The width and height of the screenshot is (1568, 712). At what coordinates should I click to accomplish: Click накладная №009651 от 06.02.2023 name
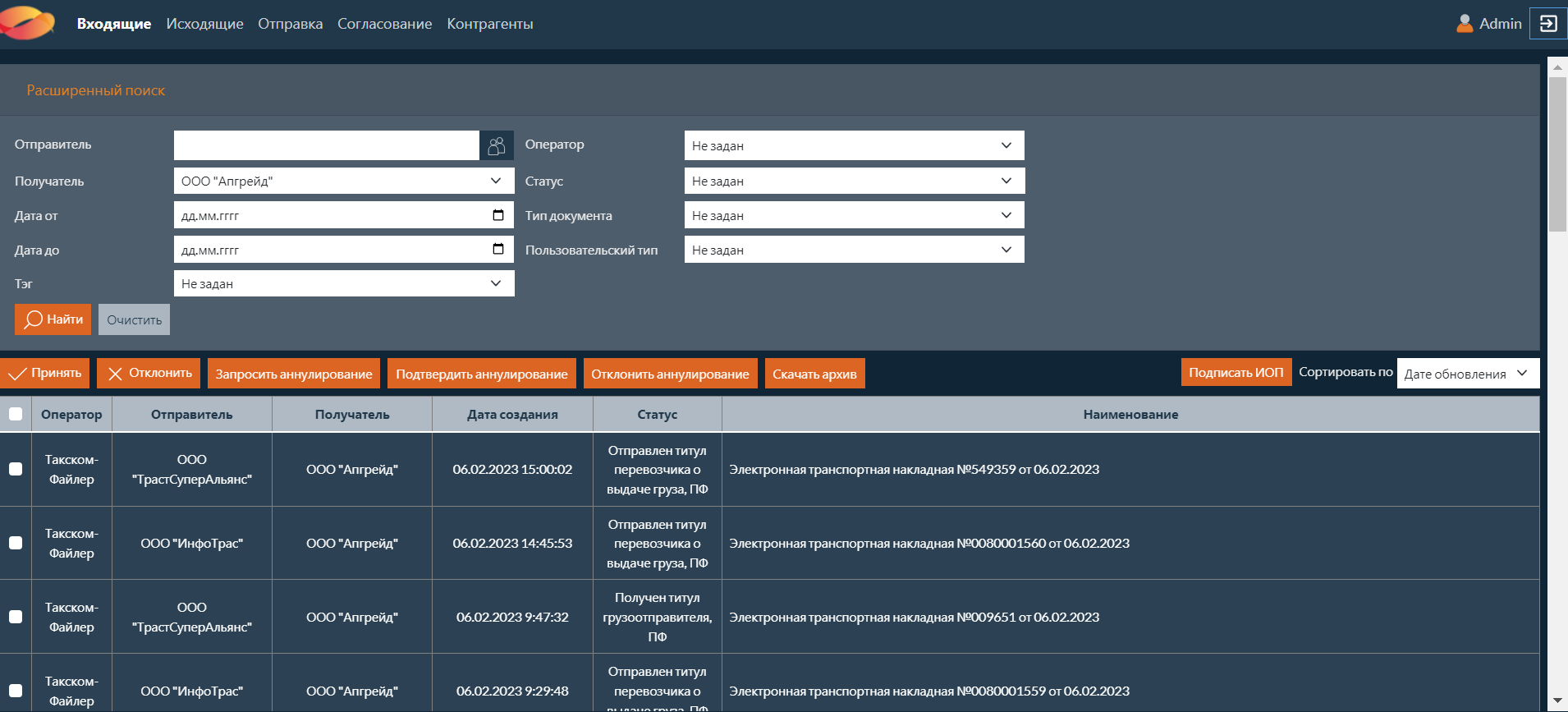pyautogui.click(x=915, y=617)
